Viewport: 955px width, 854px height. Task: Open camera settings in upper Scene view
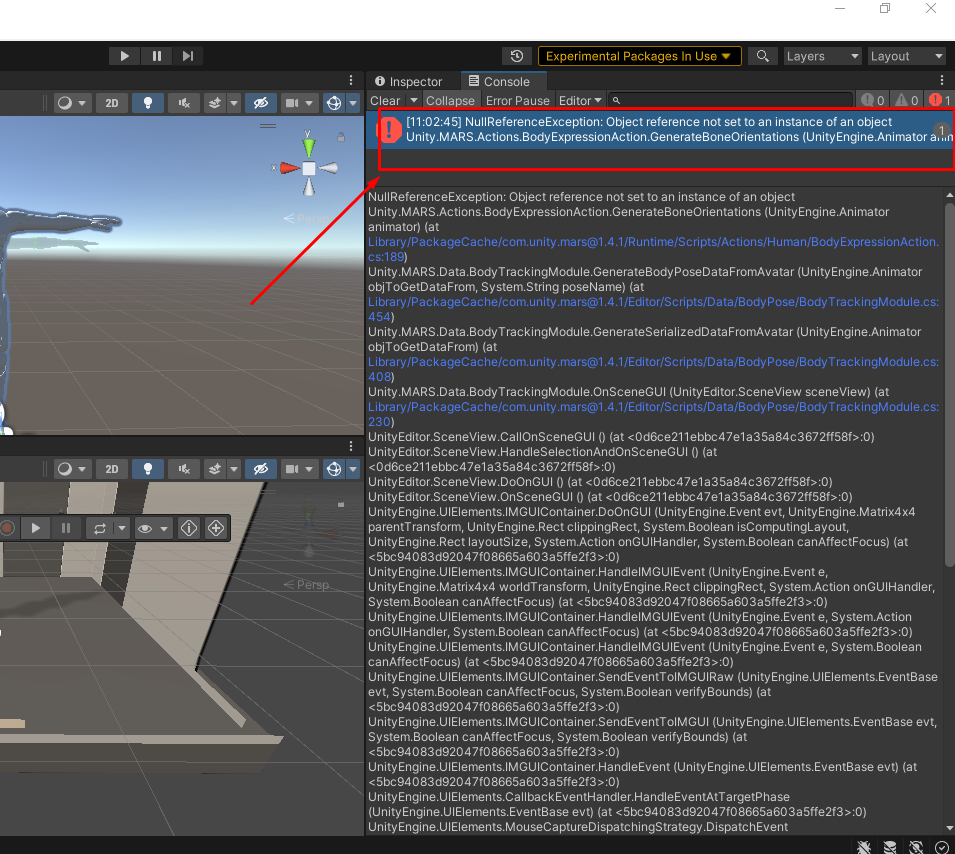point(299,103)
